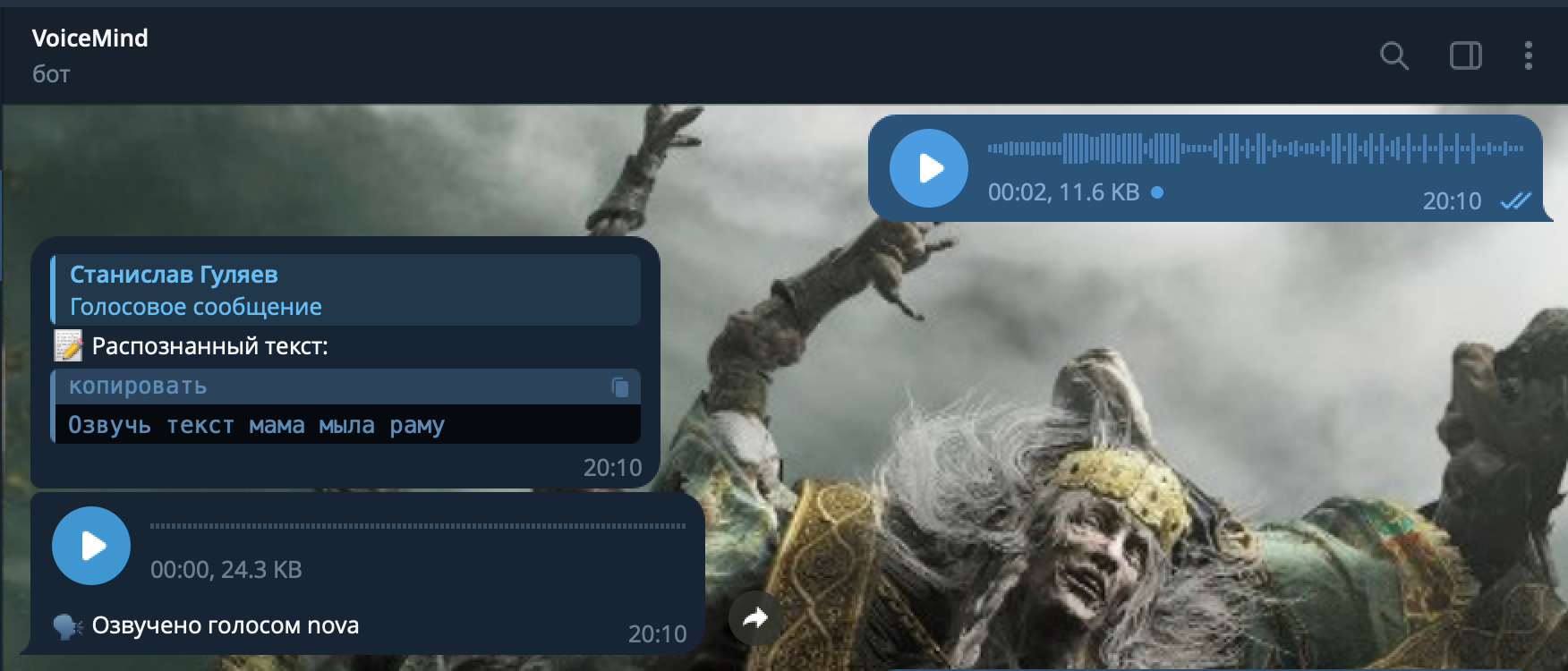Click unplayed dot on sent voice message
Image resolution: width=1568 pixels, height=671 pixels.
point(1157,192)
